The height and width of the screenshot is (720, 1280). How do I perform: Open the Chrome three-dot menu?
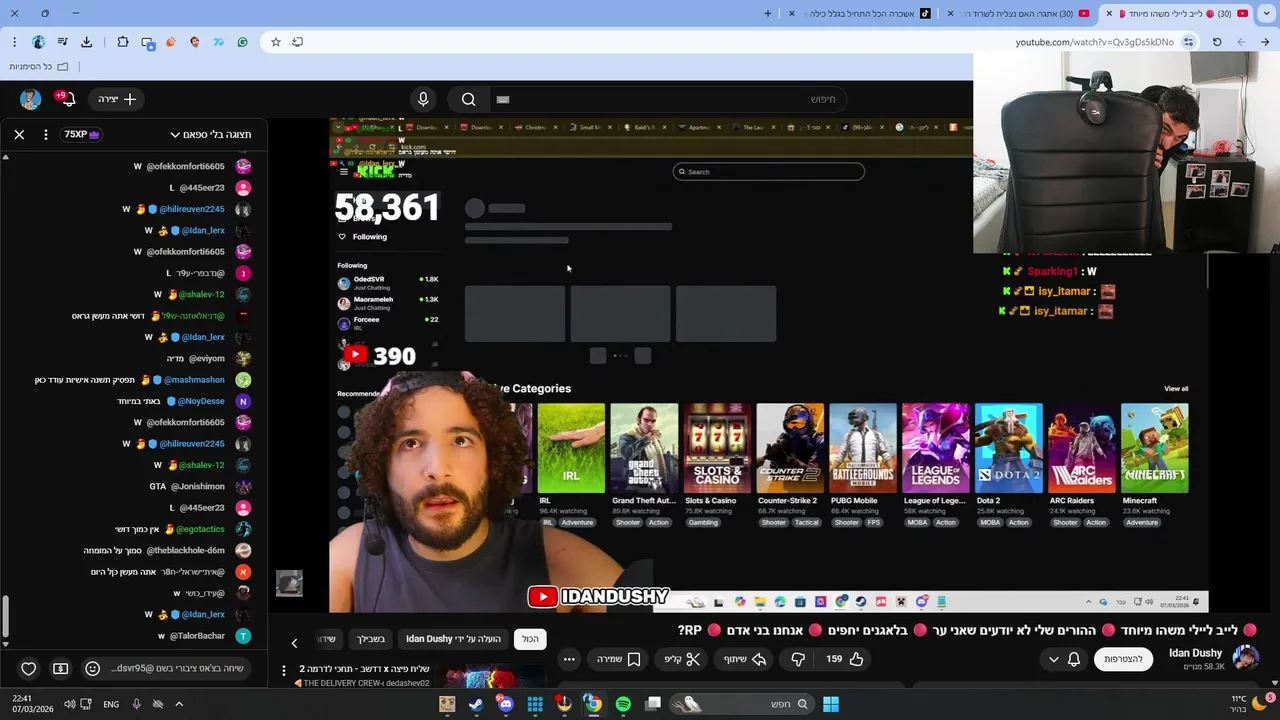14,42
